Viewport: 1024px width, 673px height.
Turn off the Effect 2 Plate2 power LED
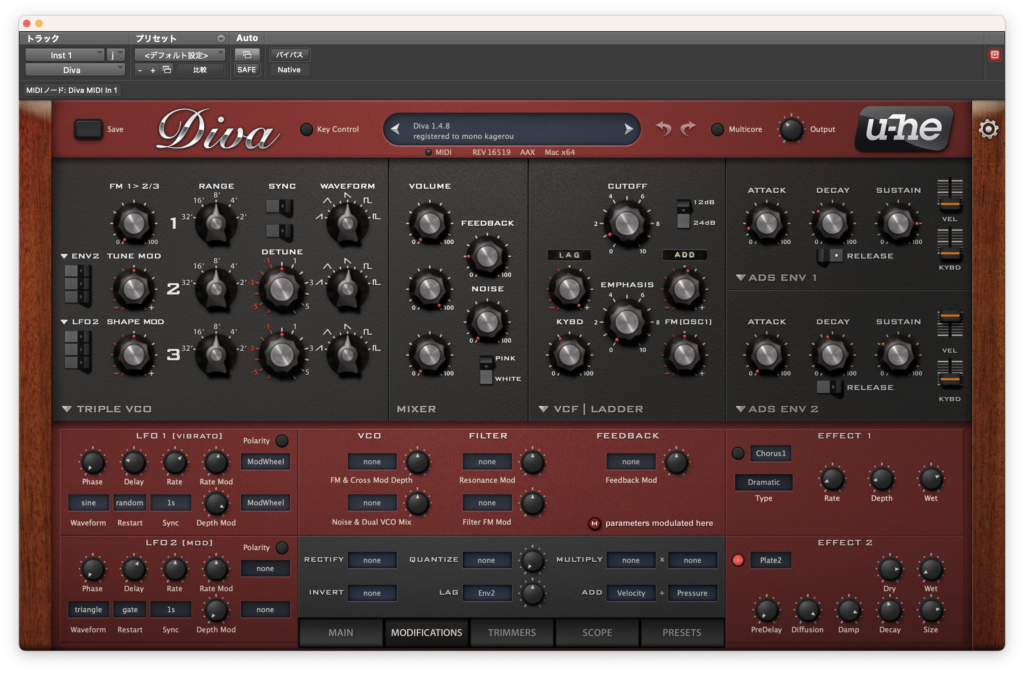(738, 560)
